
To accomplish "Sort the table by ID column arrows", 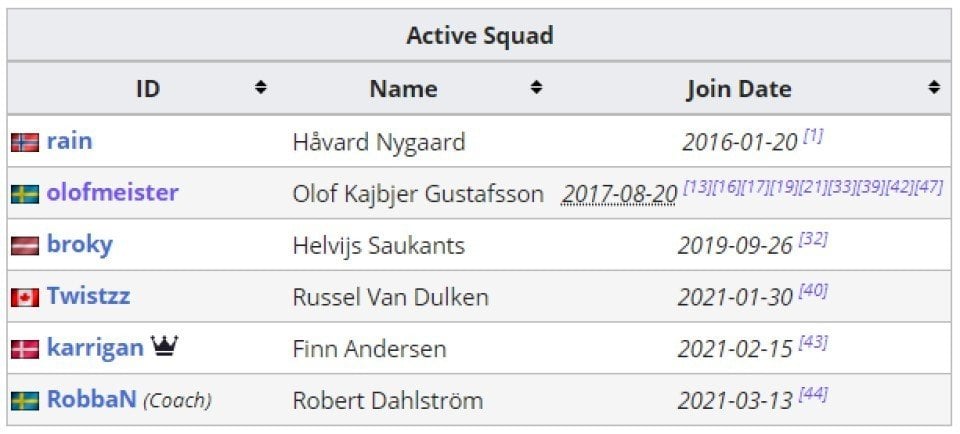I will pos(261,88).
